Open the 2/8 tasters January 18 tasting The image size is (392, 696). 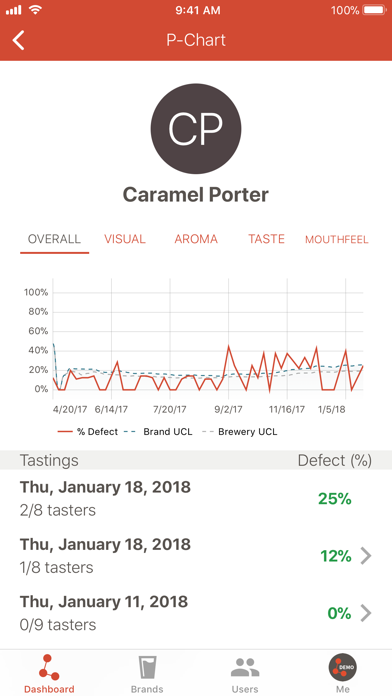point(196,498)
